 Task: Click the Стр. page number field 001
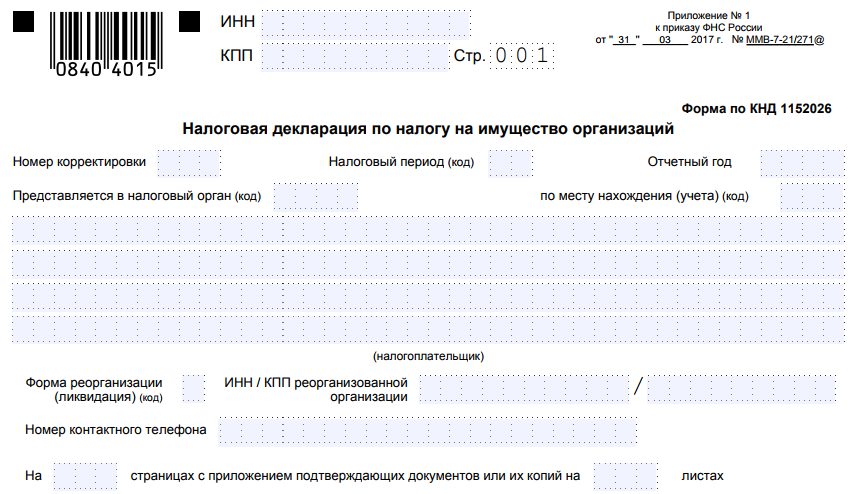coord(522,55)
